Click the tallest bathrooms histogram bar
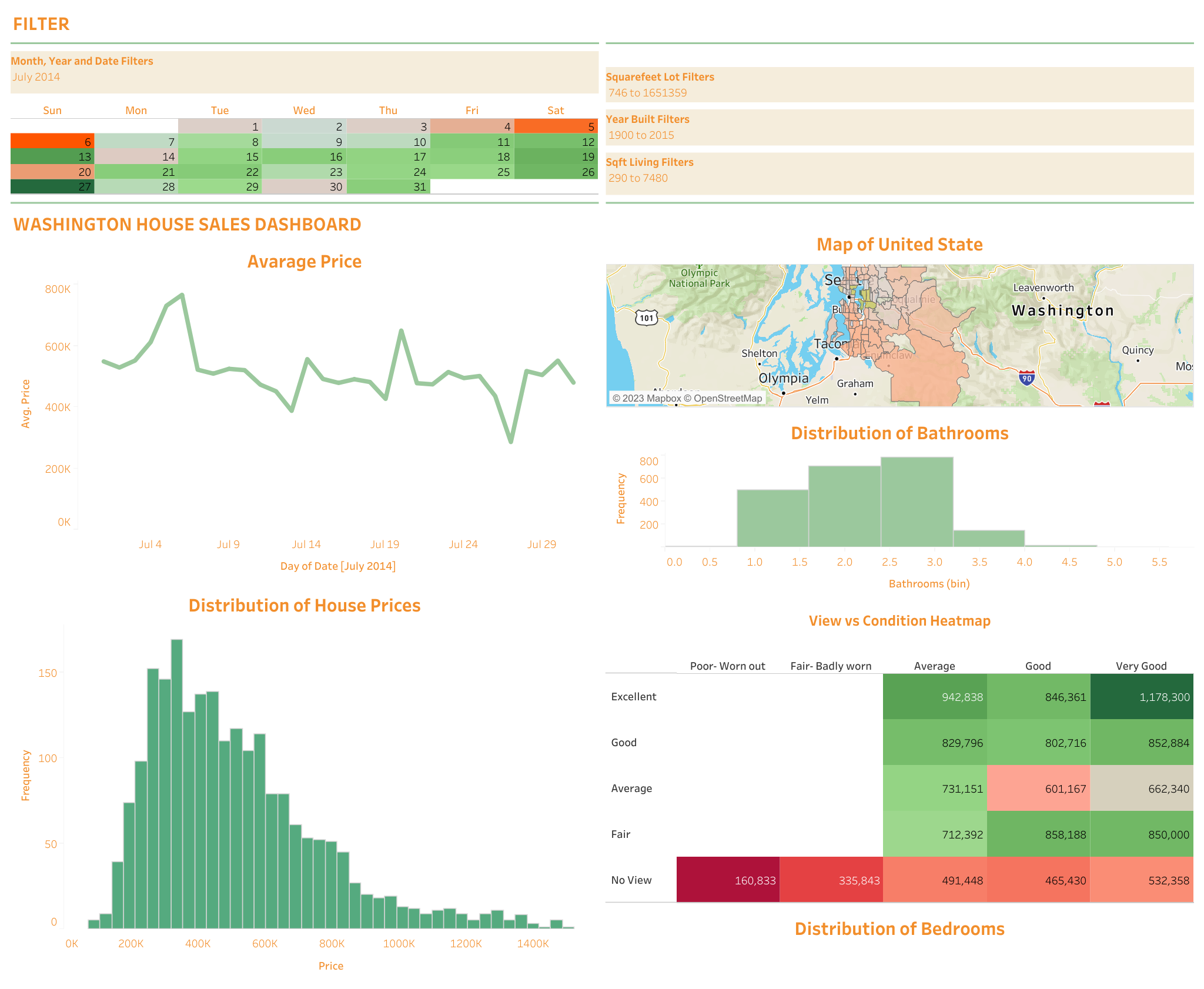The width and height of the screenshot is (1204, 989). click(917, 502)
